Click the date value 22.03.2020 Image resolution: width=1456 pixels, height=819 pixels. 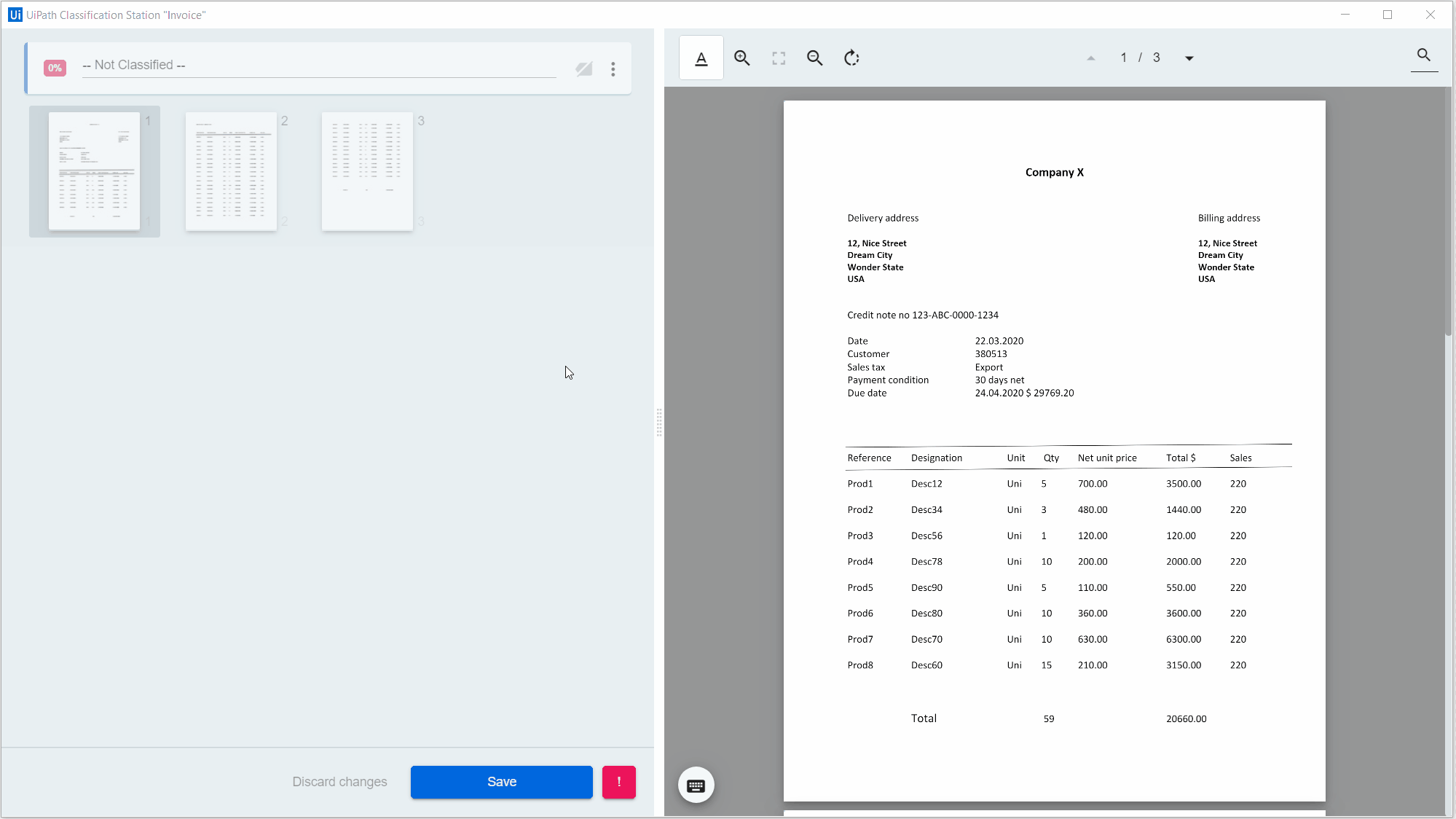999,341
